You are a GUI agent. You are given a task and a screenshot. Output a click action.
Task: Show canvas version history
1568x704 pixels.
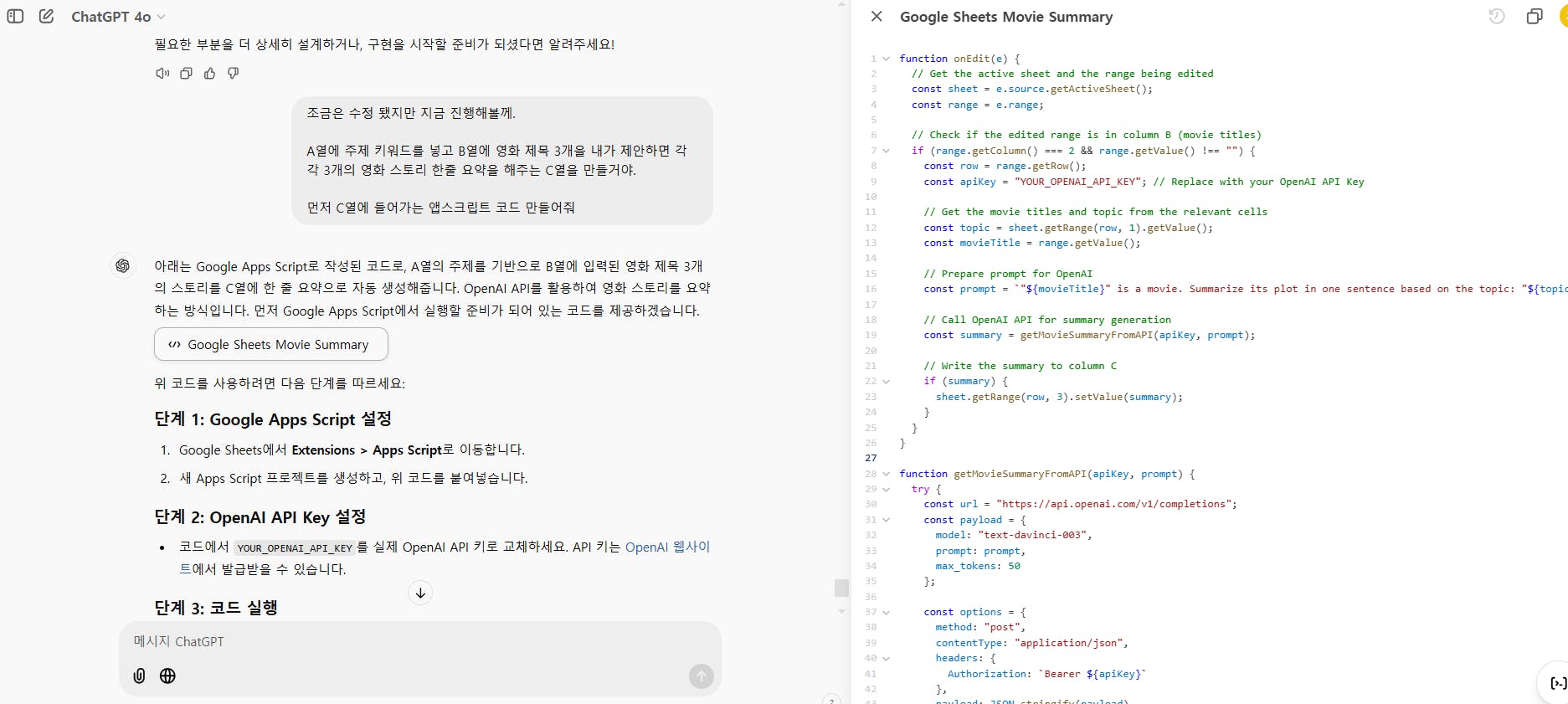pyautogui.click(x=1497, y=16)
